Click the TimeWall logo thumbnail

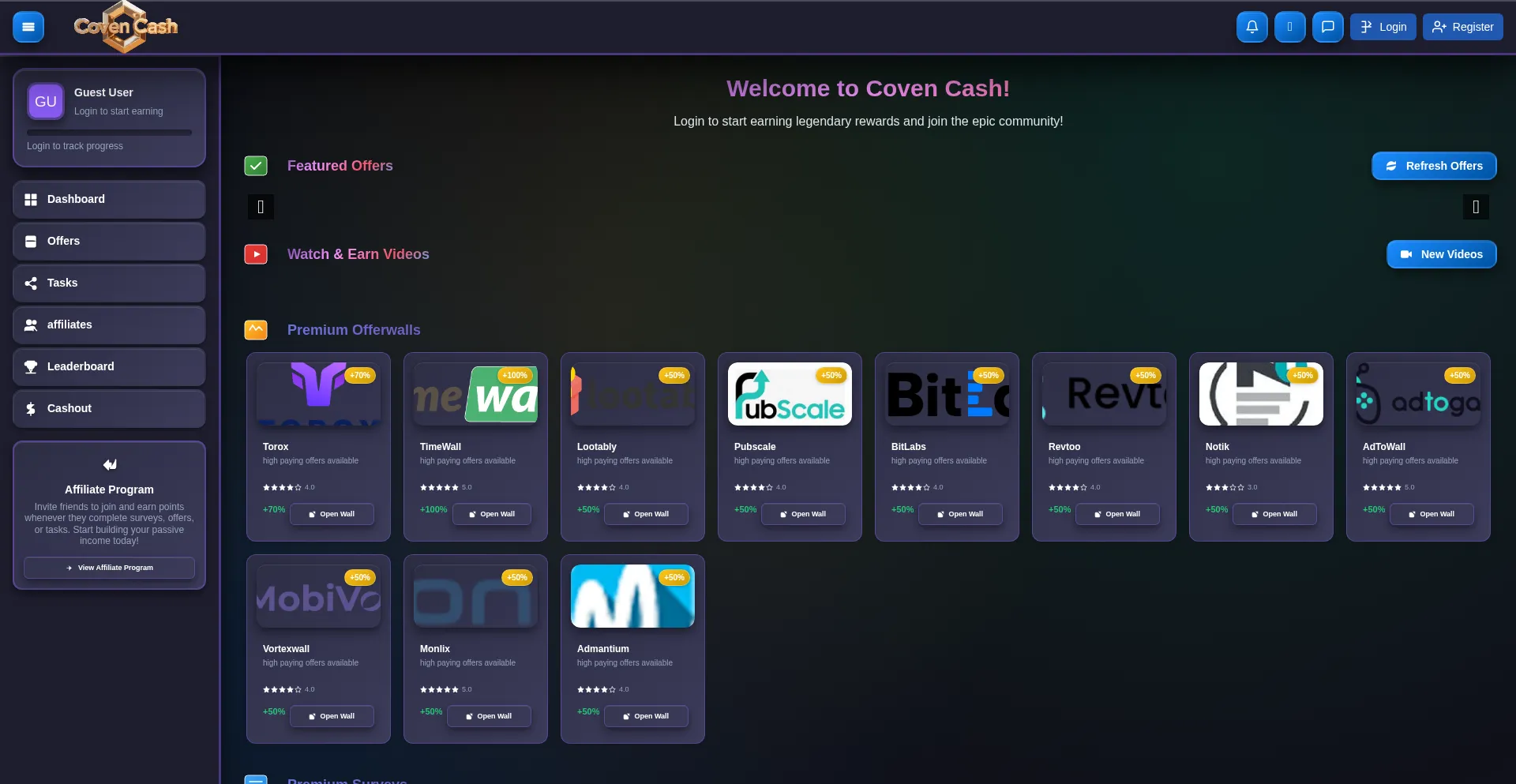click(x=475, y=394)
